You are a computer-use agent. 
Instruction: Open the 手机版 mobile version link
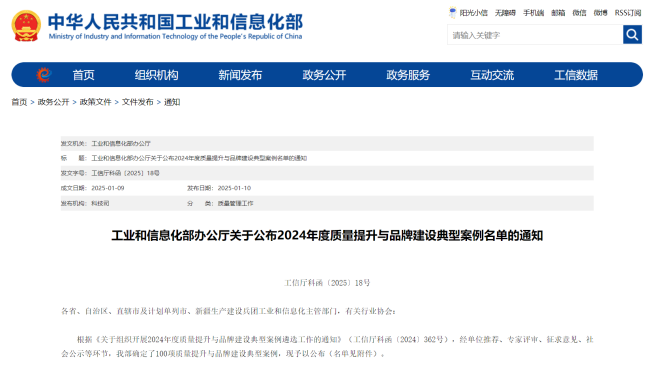534,13
